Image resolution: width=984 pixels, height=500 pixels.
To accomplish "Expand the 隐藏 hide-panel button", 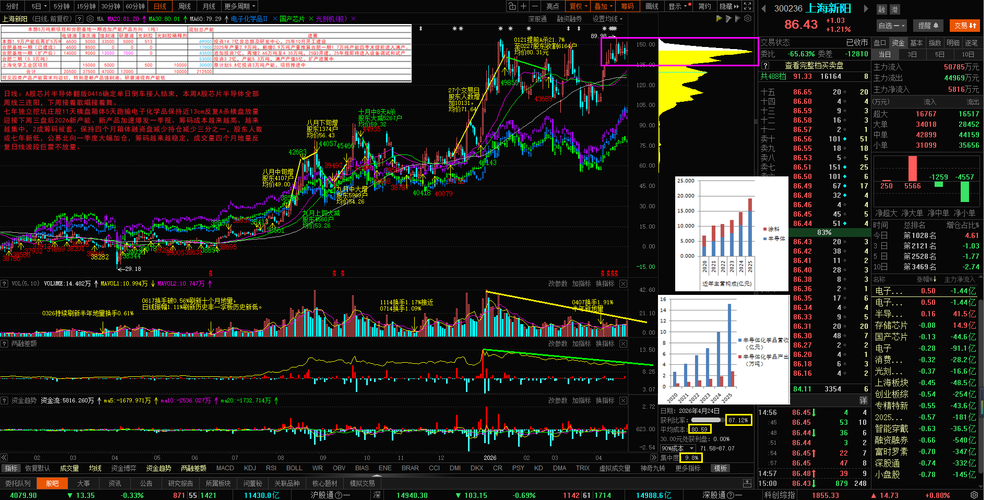I will click(728, 6).
